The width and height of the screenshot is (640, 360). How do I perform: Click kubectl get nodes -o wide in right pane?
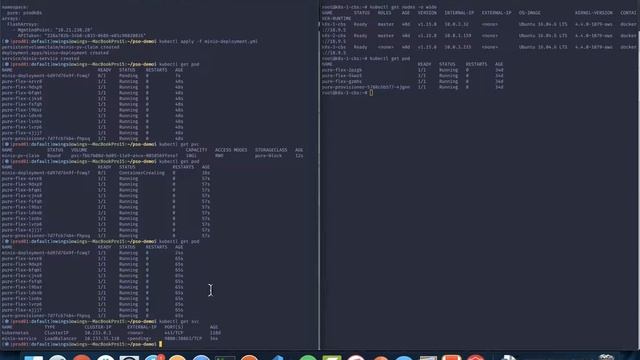[403, 7]
